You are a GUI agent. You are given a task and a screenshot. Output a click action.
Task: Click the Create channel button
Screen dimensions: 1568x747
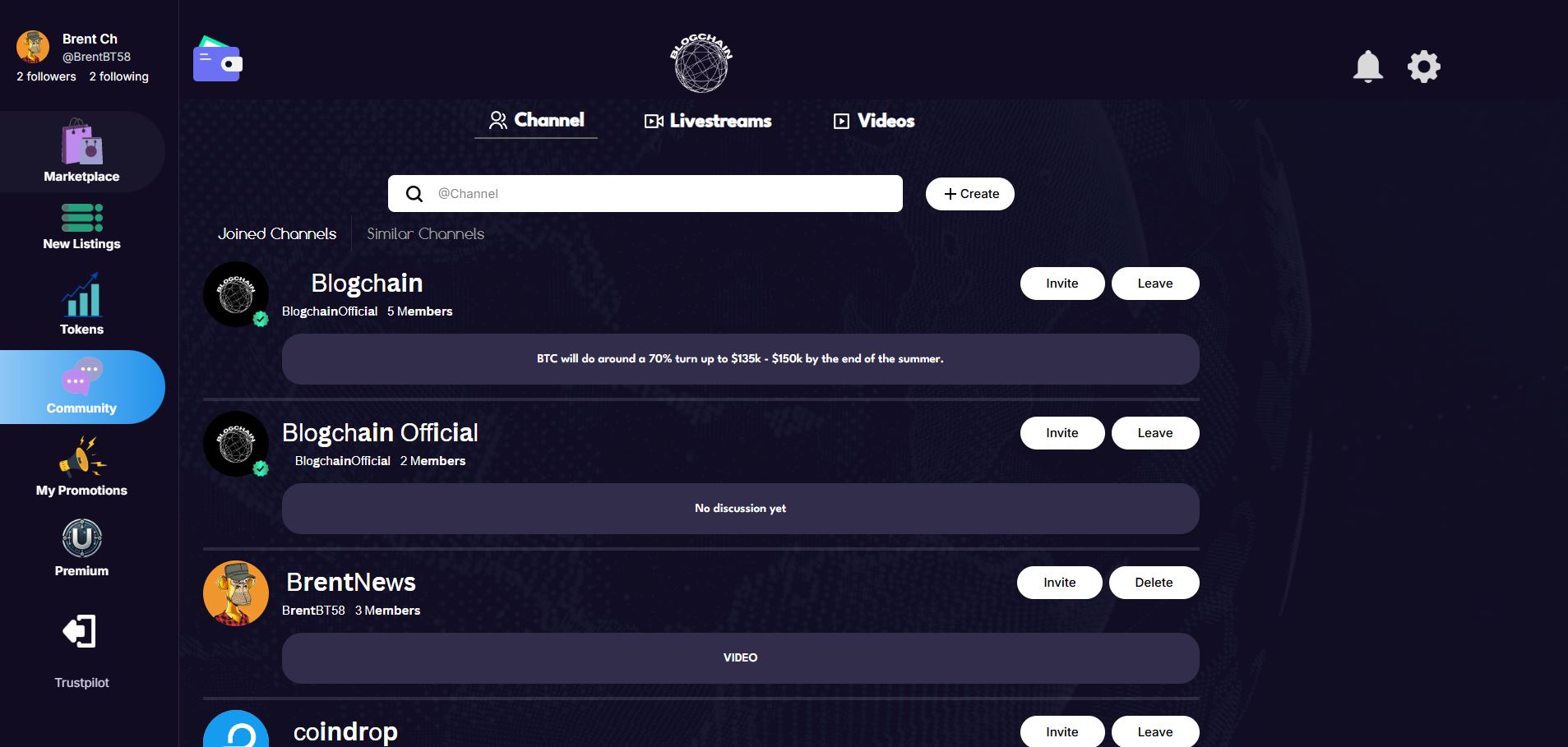point(970,194)
